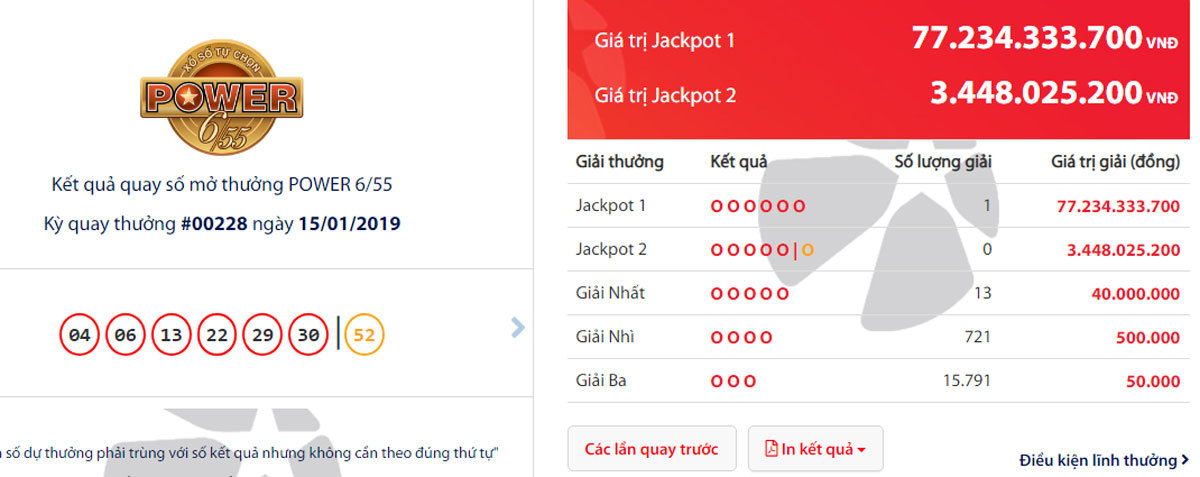
Task: Click the 'Giải Nhất' prize row
Action: coord(610,293)
